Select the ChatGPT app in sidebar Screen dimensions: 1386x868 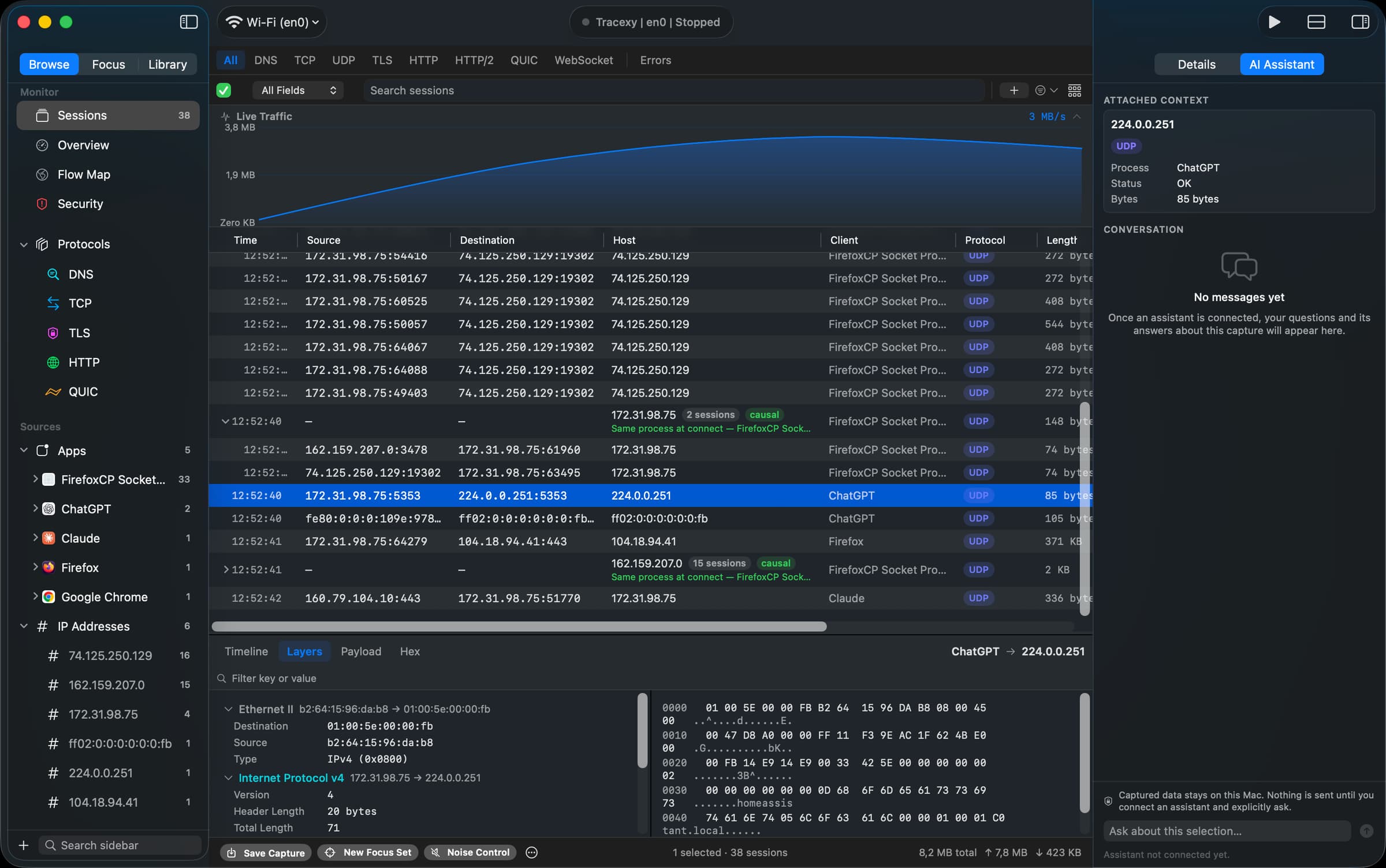coord(108,509)
